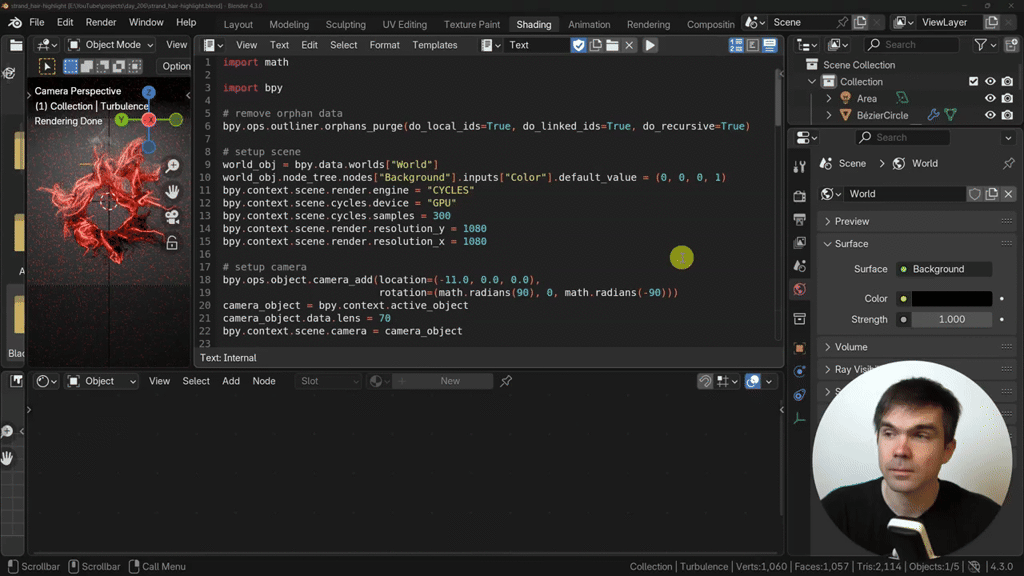Disable BézierCircle in renders via camera toggle
This screenshot has width=1024, height=576.
[1007, 115]
